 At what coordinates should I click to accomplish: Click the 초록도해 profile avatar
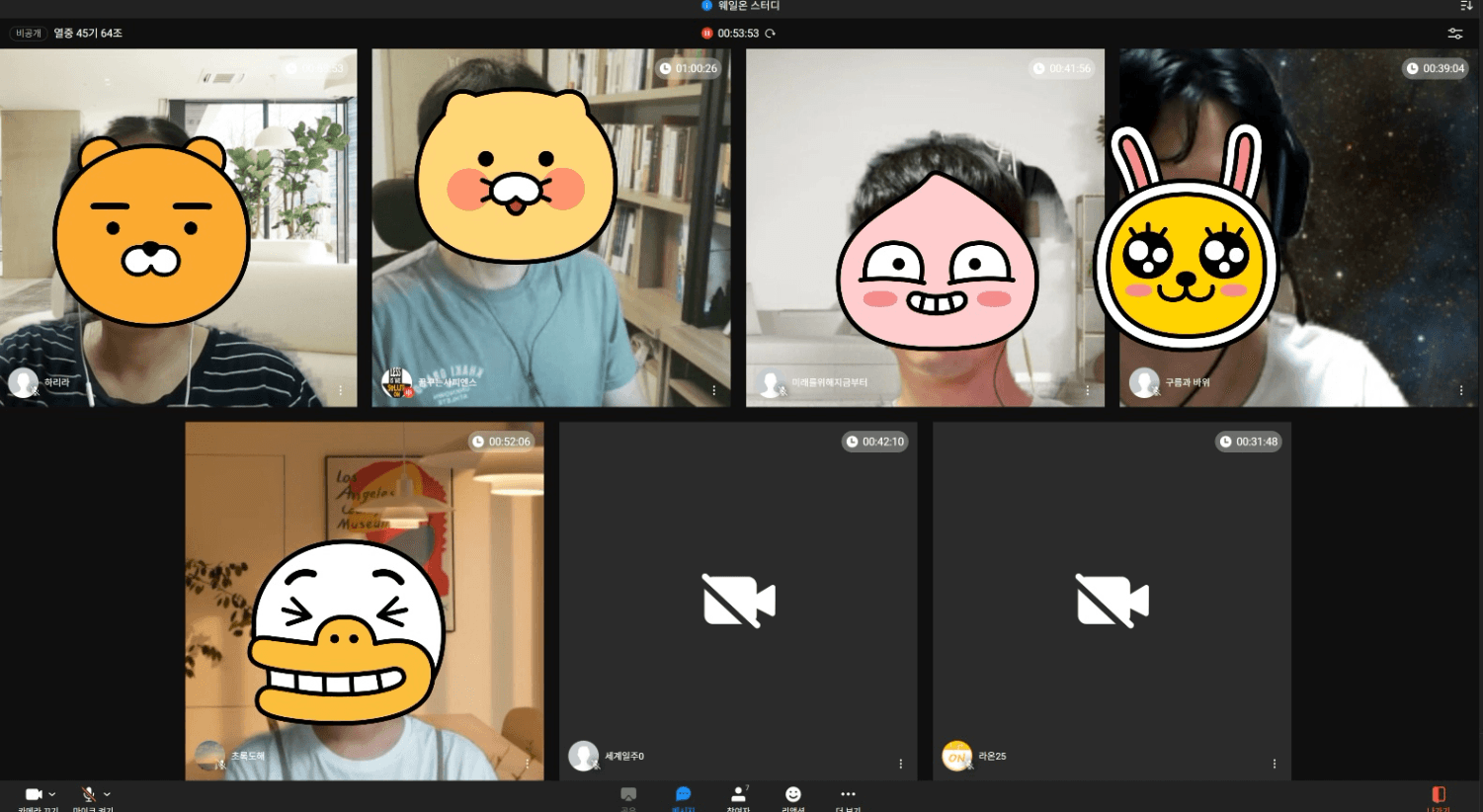pos(209,756)
